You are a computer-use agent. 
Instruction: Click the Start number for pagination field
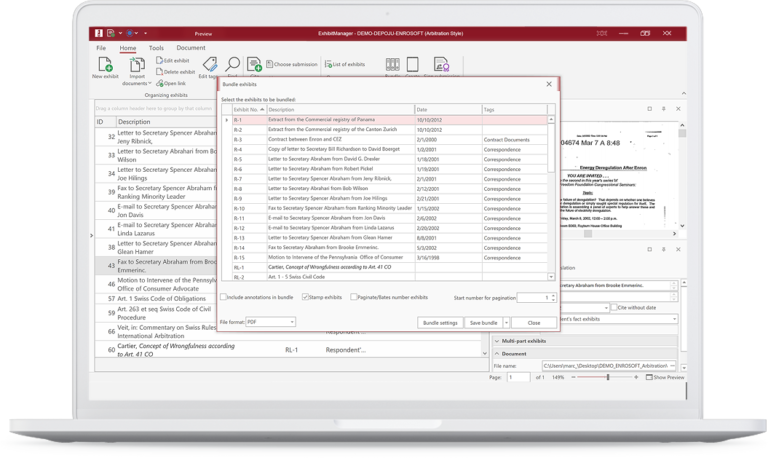click(534, 297)
